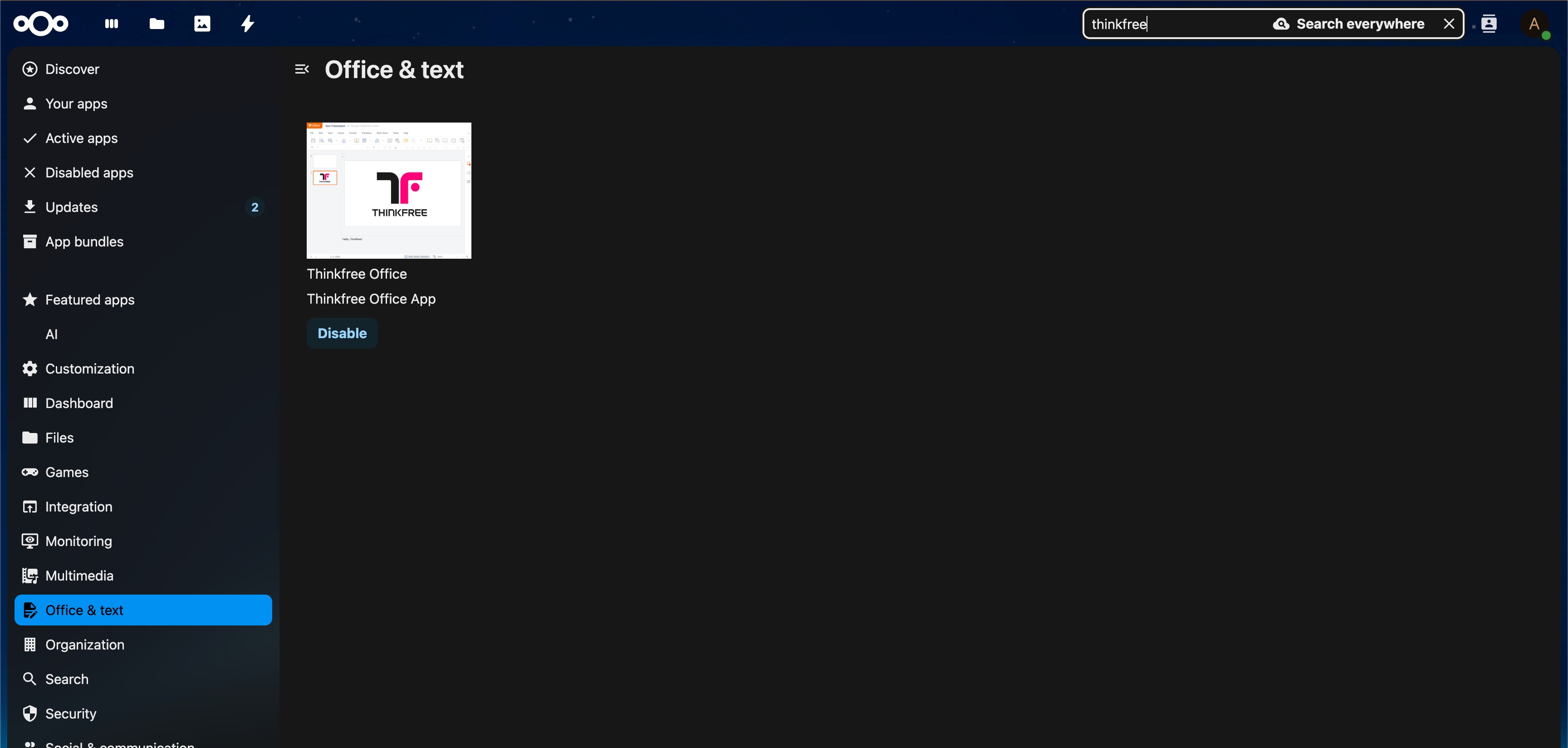Open Thinkfree Office screenshot thumbnail

click(388, 190)
